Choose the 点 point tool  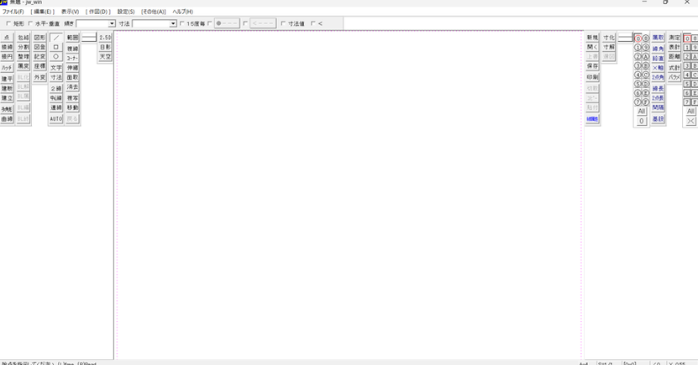[7, 38]
